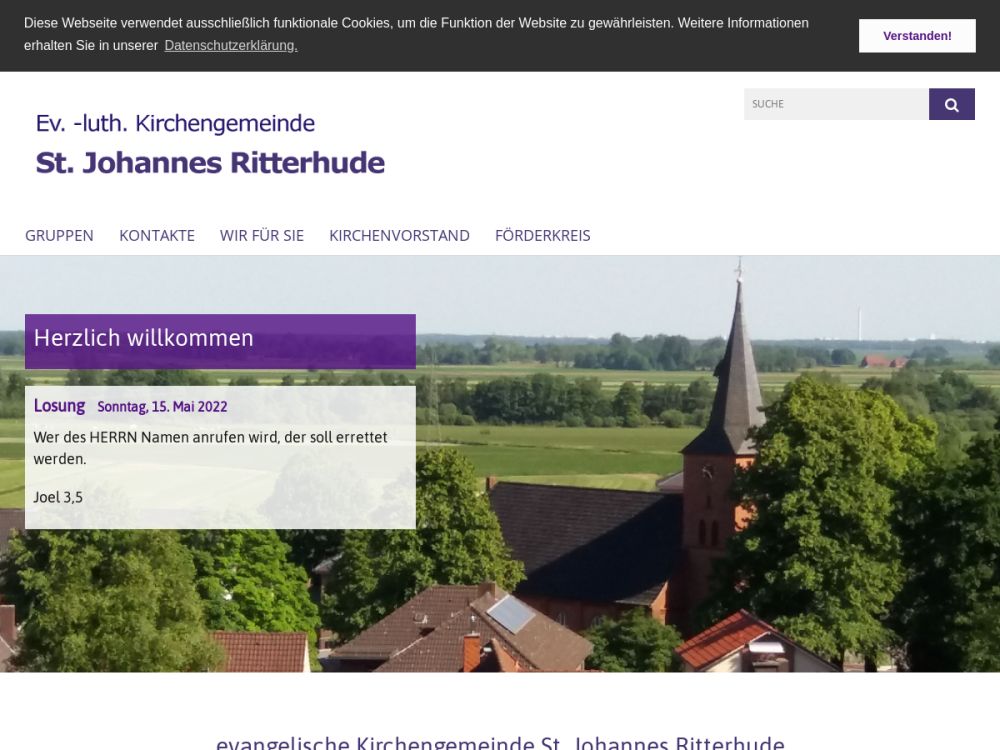This screenshot has width=1000, height=750.
Task: Click the date Sonntag, 15. Mai 2022
Action: click(x=162, y=407)
